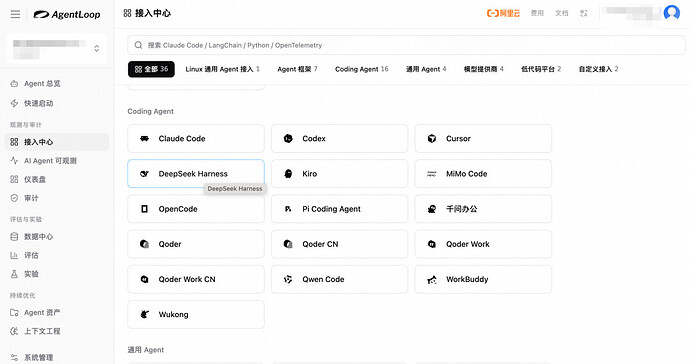Open the 费用 link in header
Image resolution: width=690 pixels, height=364 pixels.
537,13
